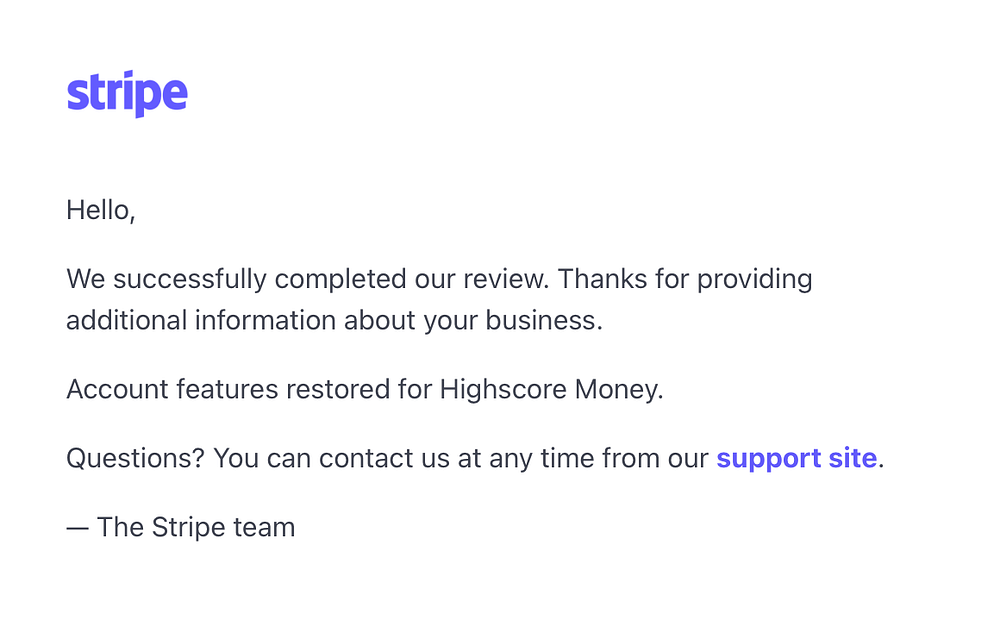The image size is (1000, 621).
Task: Click the word "additional" on the second line
Action: pos(126,320)
